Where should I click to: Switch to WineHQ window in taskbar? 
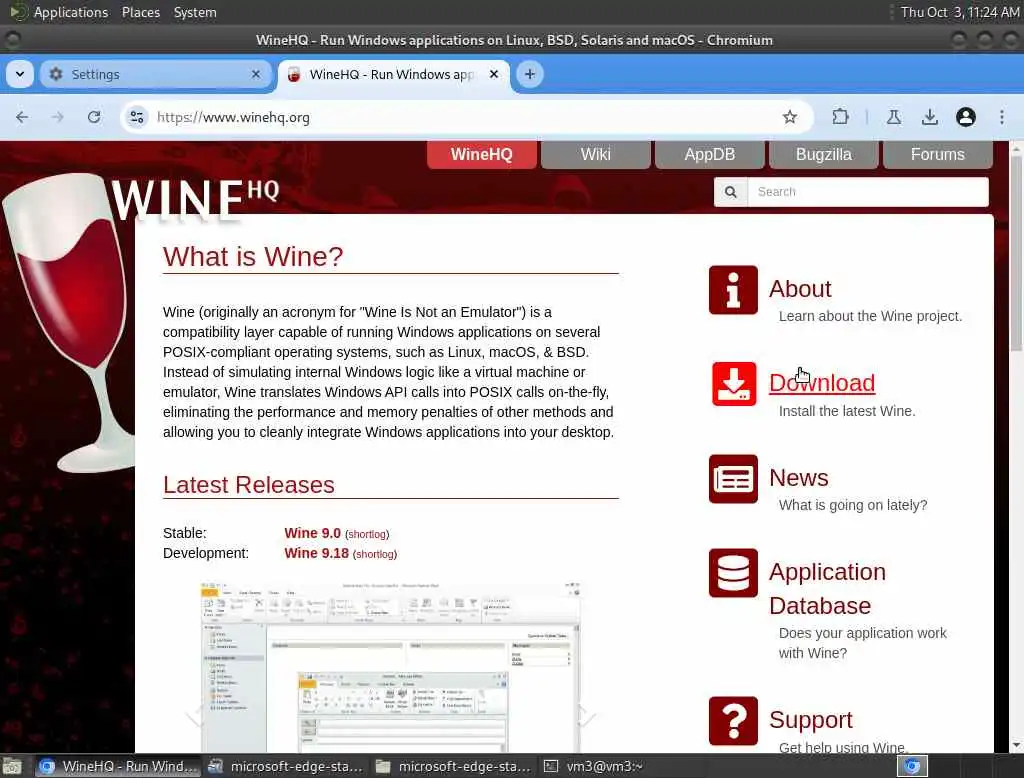(117, 766)
